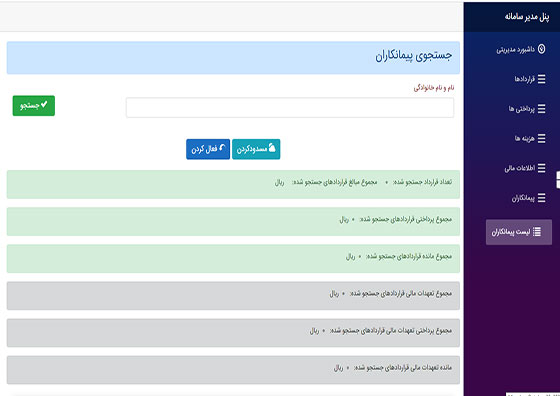Click the تعداد قرارداد جستجو شده text
The width and height of the screenshot is (560, 396).
422,182
